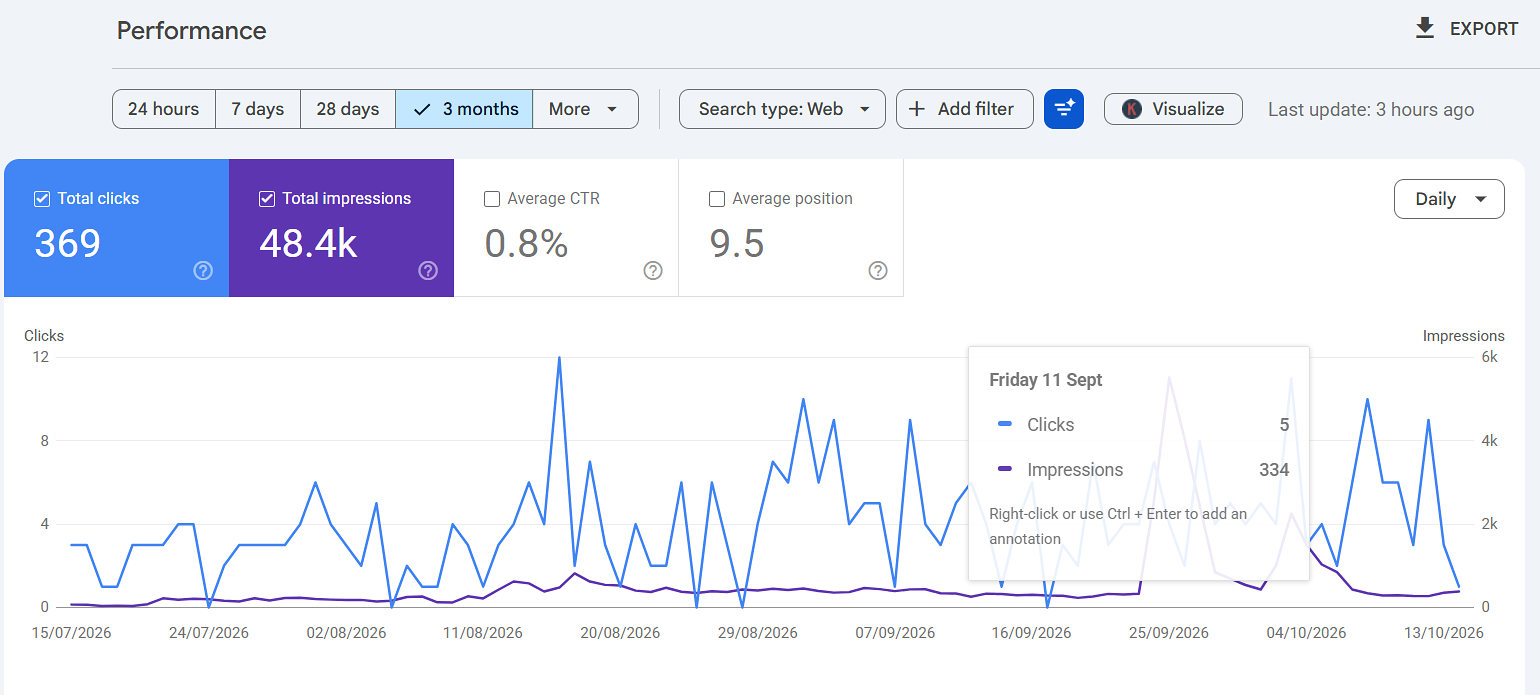The image size is (1540, 695).
Task: Click the EXPORT button
Action: (x=1467, y=29)
